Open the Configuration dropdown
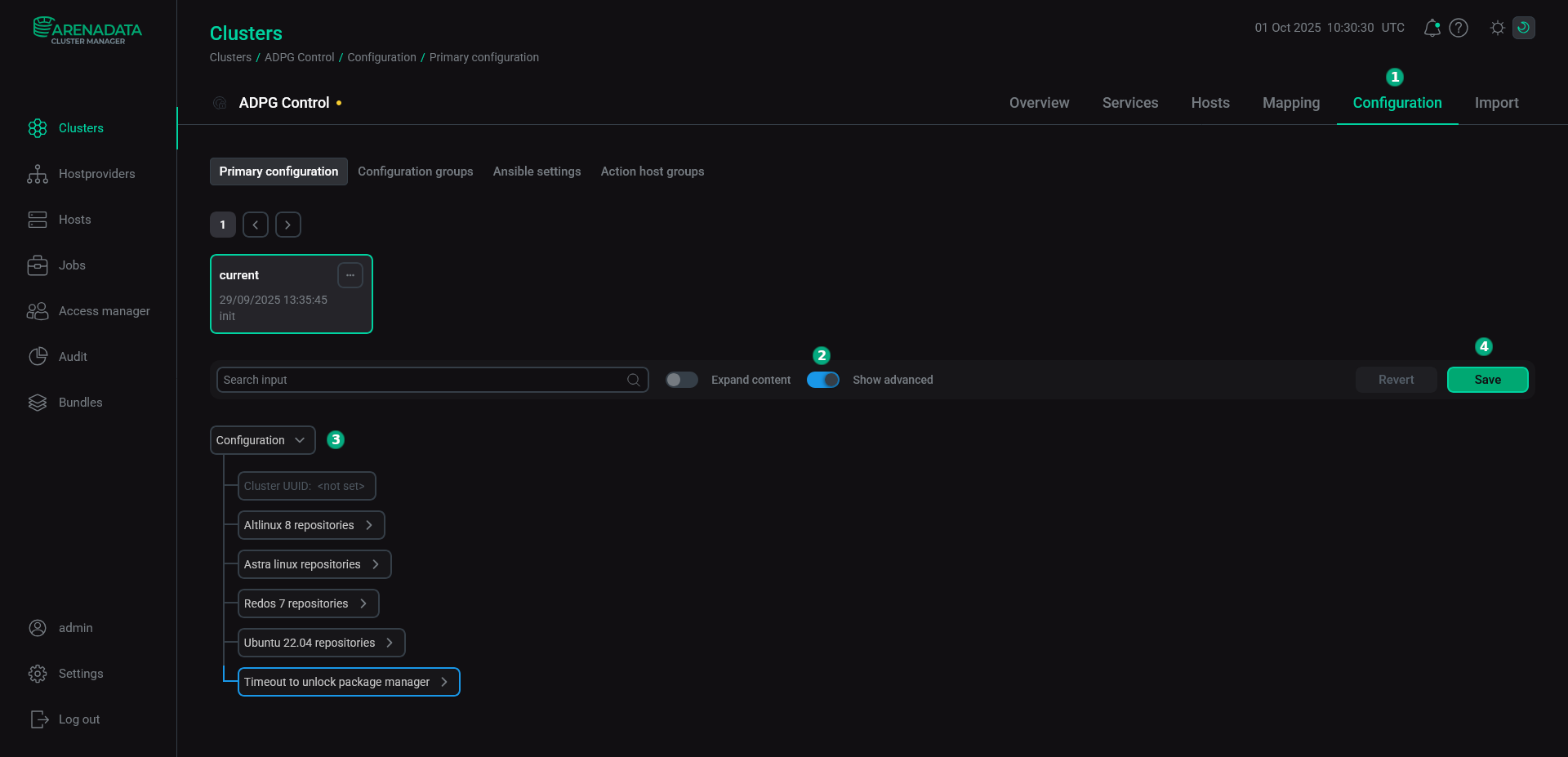 pos(261,439)
